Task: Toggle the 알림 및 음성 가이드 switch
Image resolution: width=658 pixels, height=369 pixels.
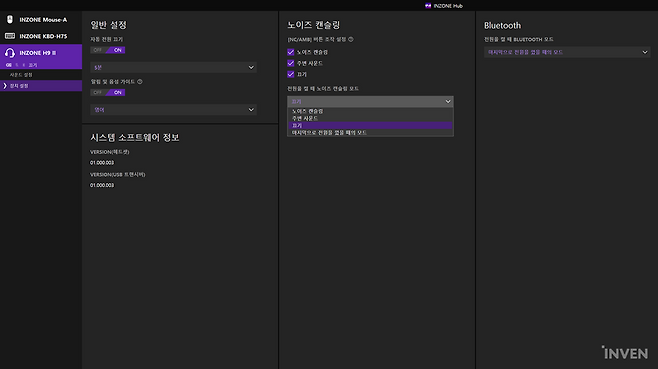Action: (107, 92)
